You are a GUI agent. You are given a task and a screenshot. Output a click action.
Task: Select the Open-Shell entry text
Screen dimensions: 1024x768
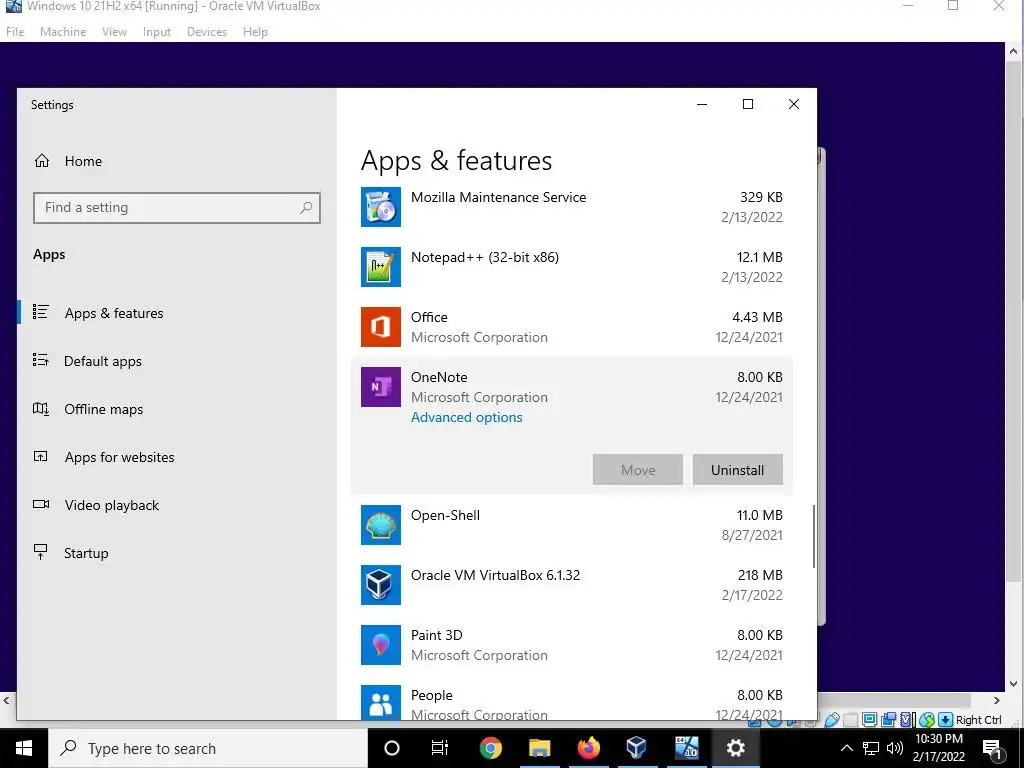pos(445,515)
